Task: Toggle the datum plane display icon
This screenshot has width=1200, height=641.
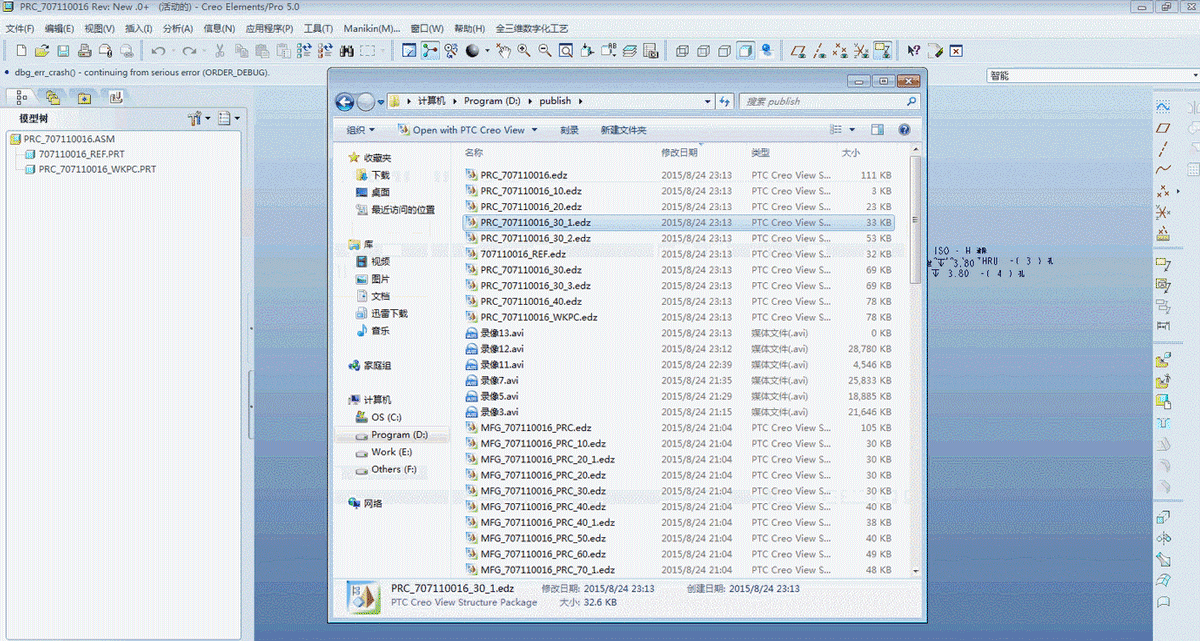Action: [798, 50]
